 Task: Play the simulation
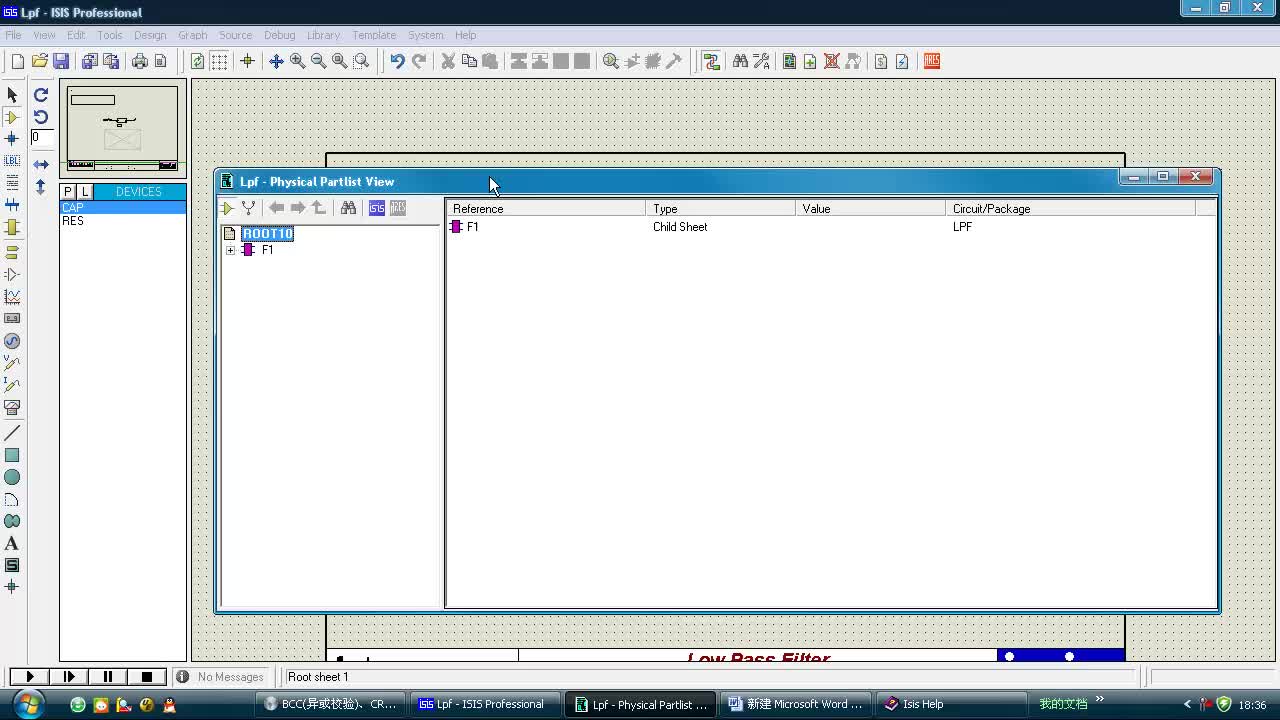[x=29, y=677]
